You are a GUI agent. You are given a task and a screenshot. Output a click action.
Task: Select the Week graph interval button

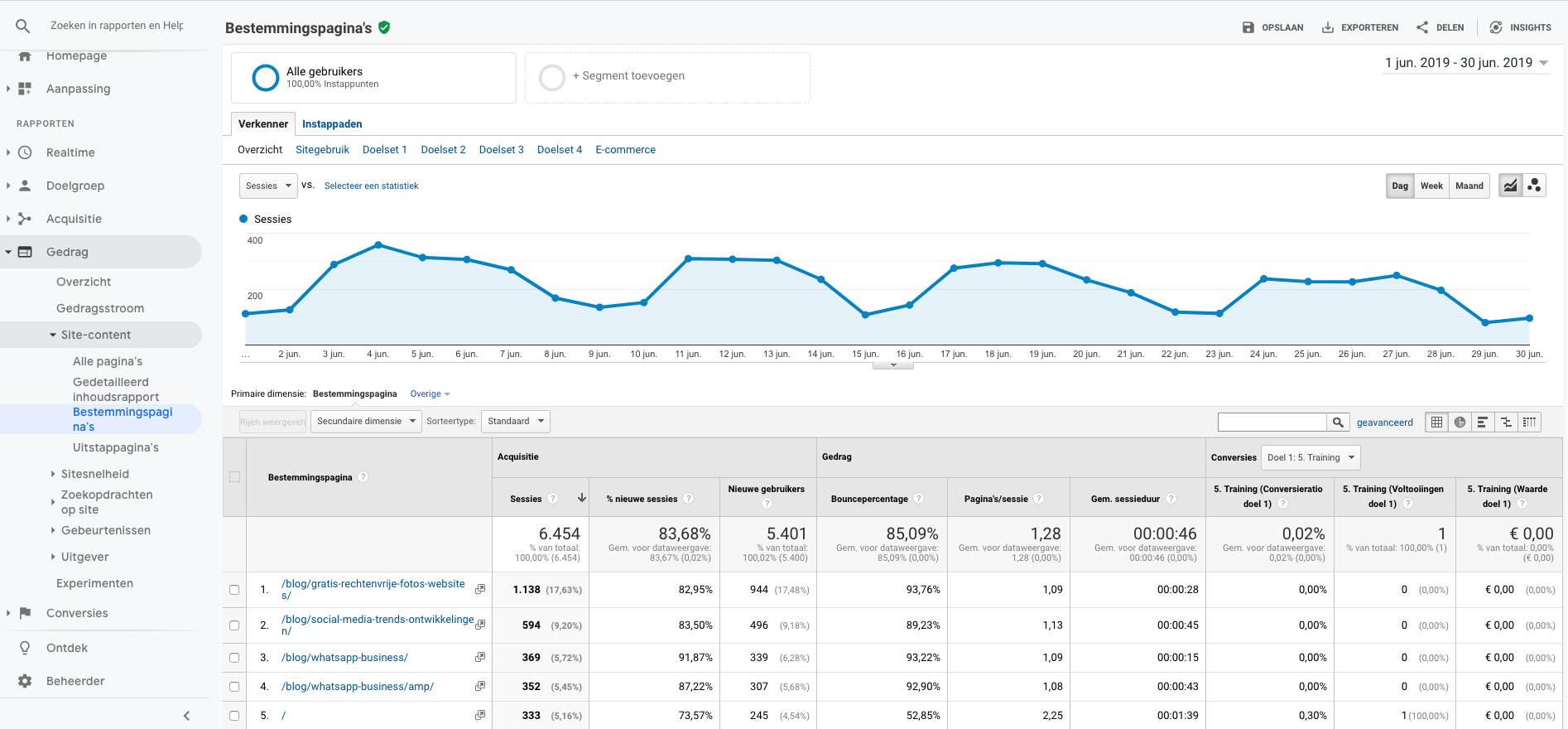[x=1431, y=186]
